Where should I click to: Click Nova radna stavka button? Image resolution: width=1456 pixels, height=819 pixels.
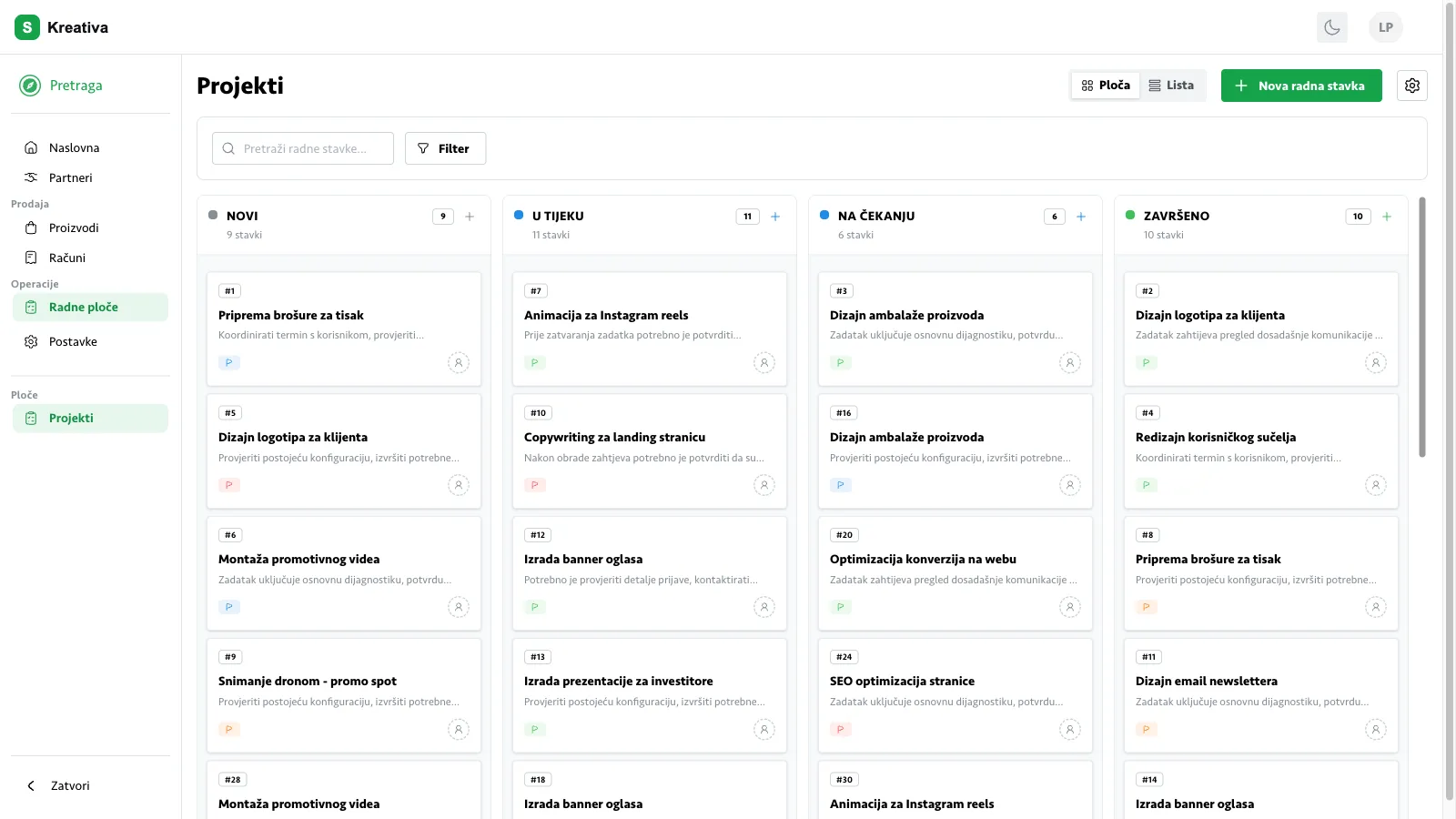[1301, 86]
